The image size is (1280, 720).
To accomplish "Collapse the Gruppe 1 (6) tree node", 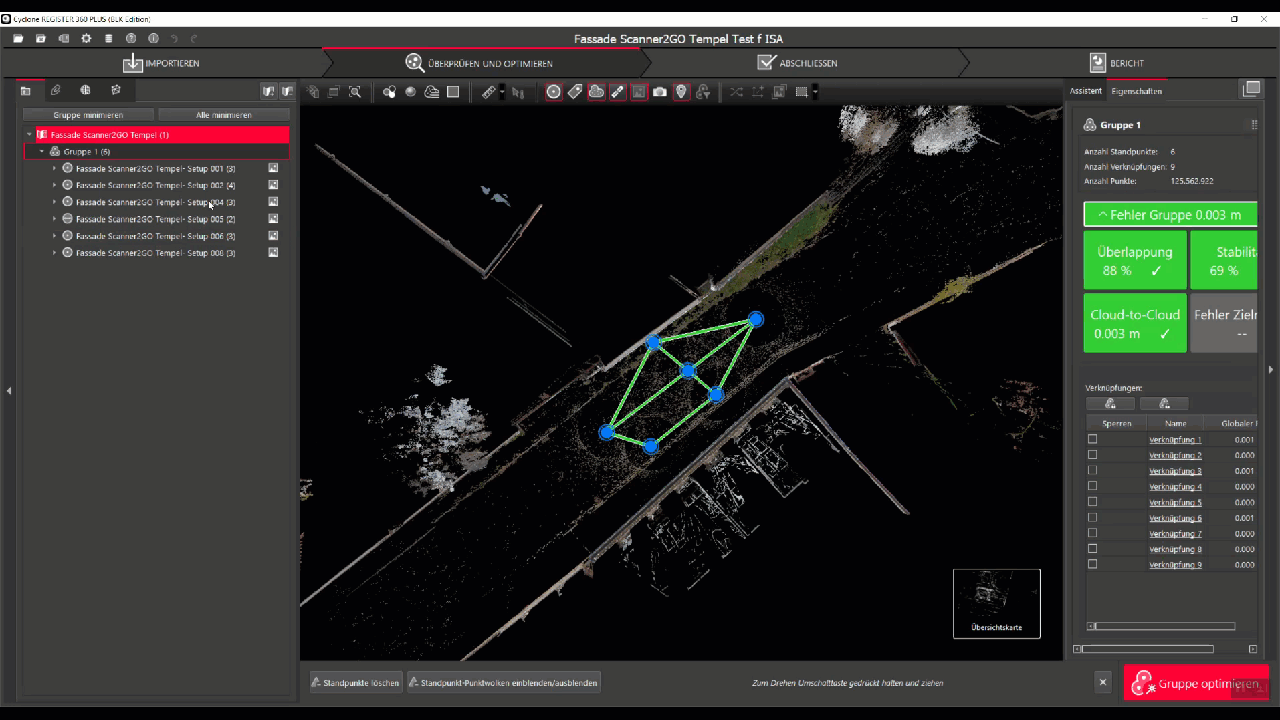I will (42, 151).
